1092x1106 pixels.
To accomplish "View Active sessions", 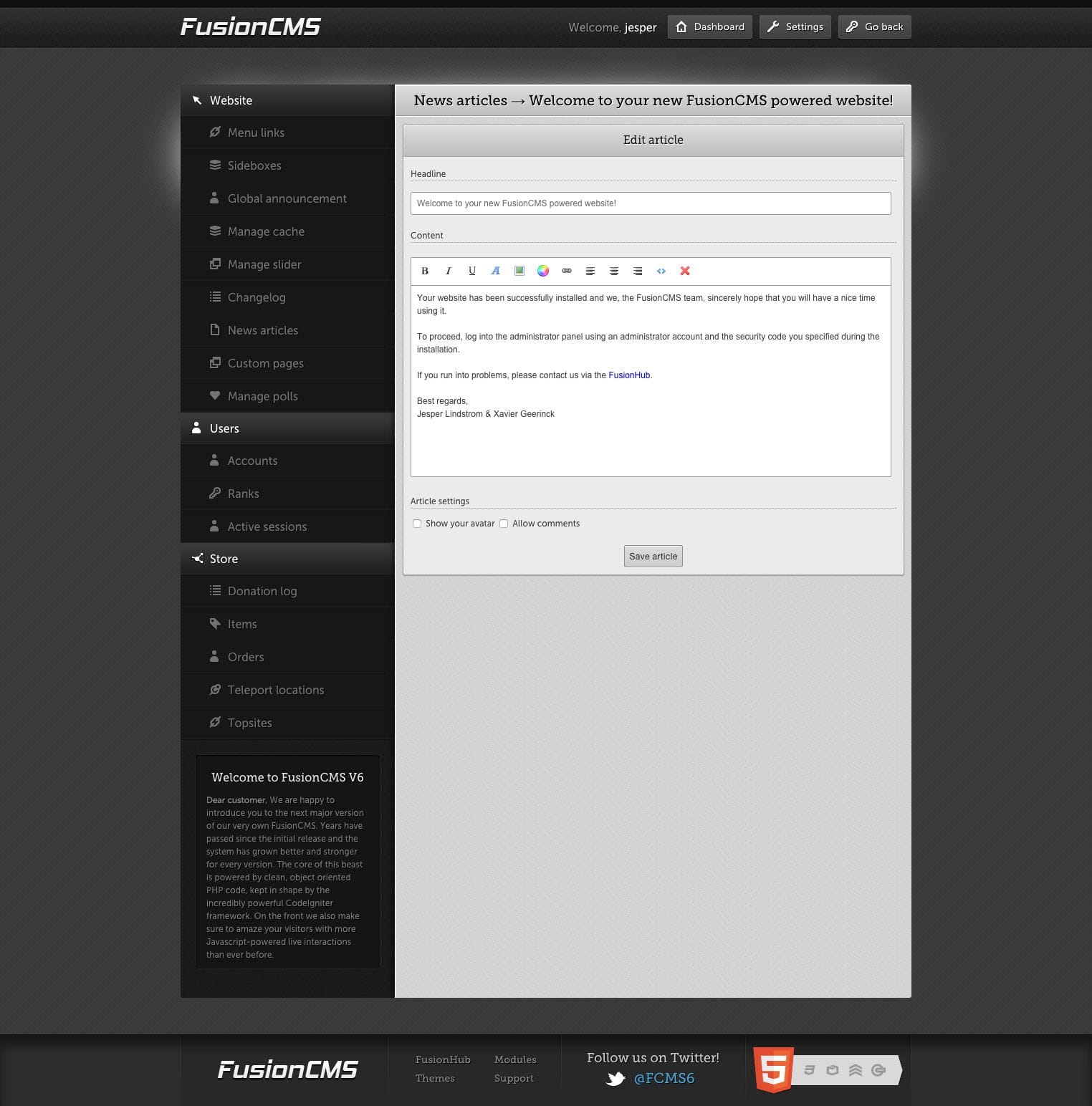I will point(287,526).
